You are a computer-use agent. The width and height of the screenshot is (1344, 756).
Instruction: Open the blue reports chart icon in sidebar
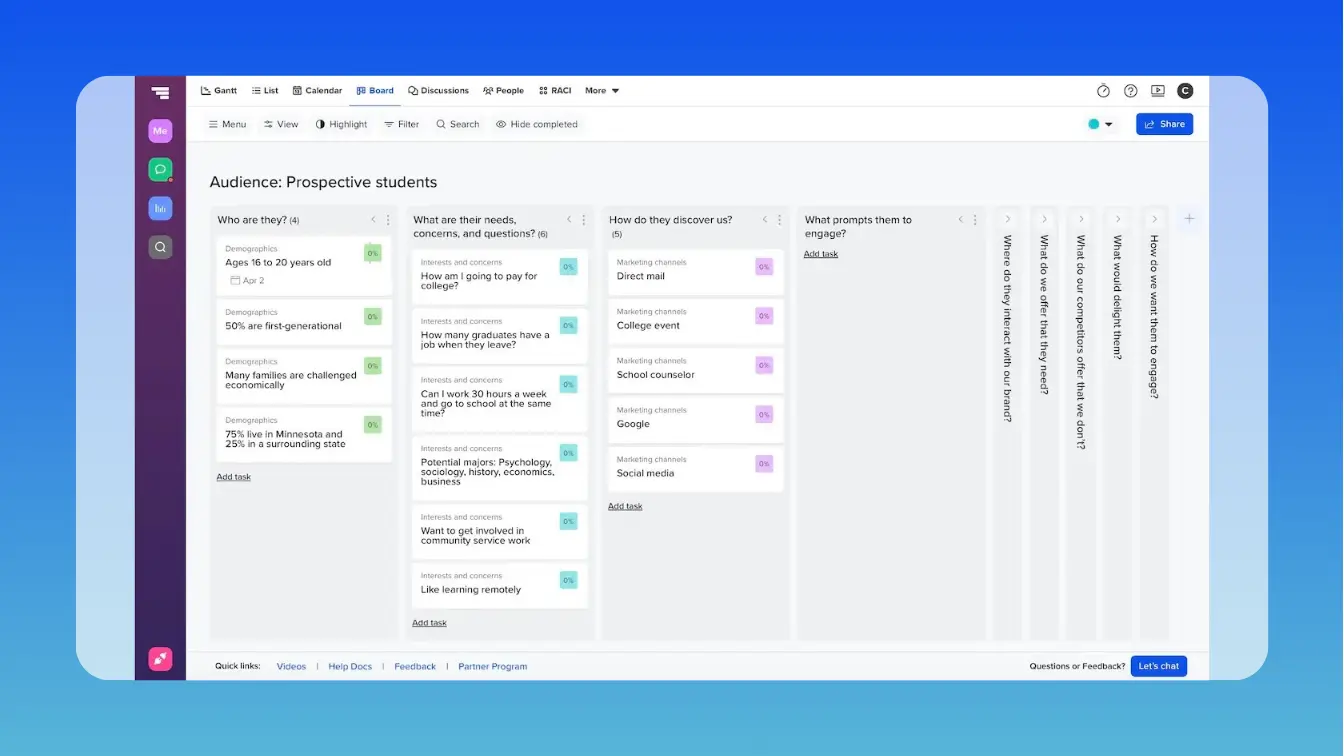(x=160, y=208)
